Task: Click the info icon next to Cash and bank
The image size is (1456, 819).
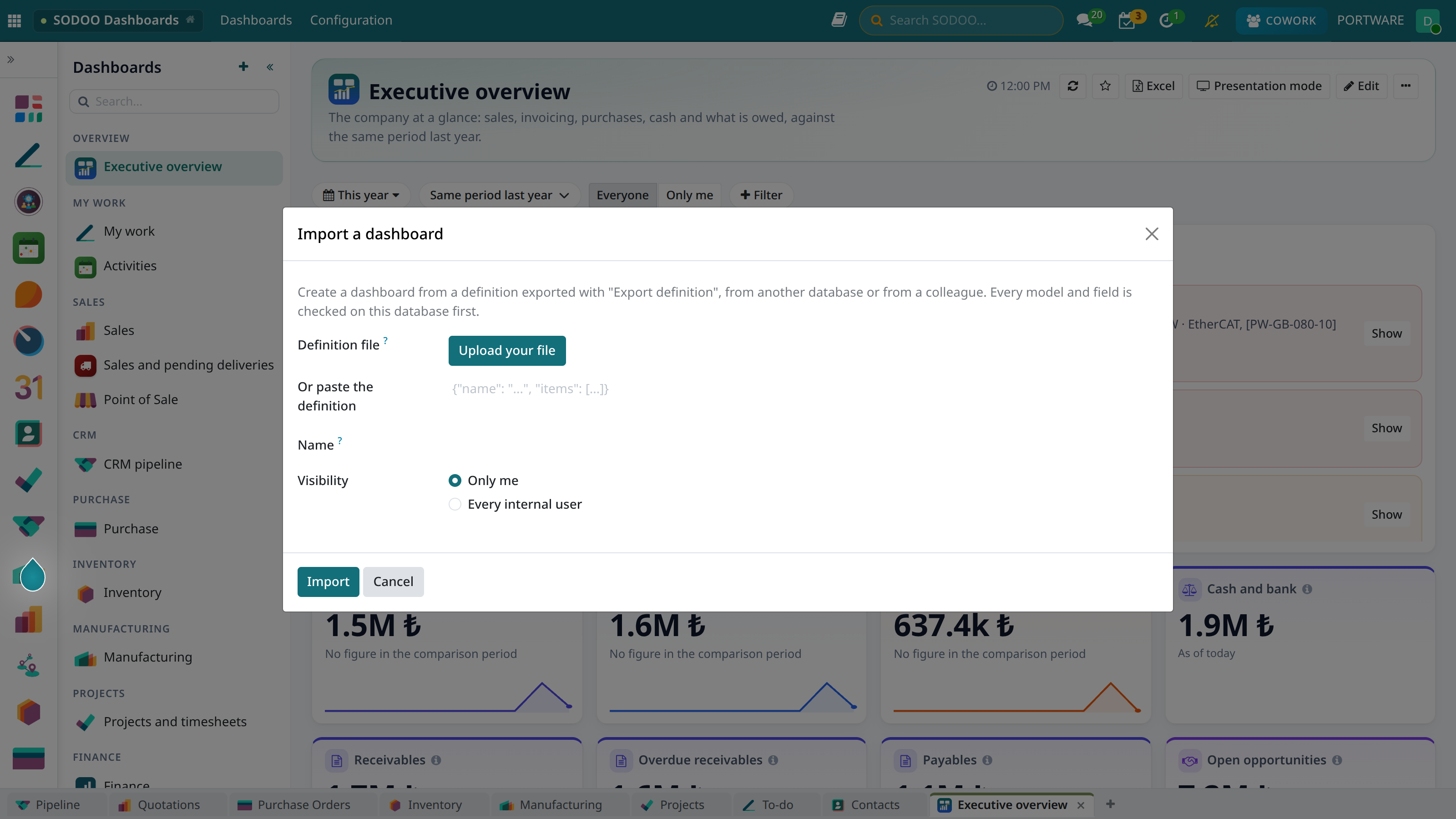Action: (1307, 589)
